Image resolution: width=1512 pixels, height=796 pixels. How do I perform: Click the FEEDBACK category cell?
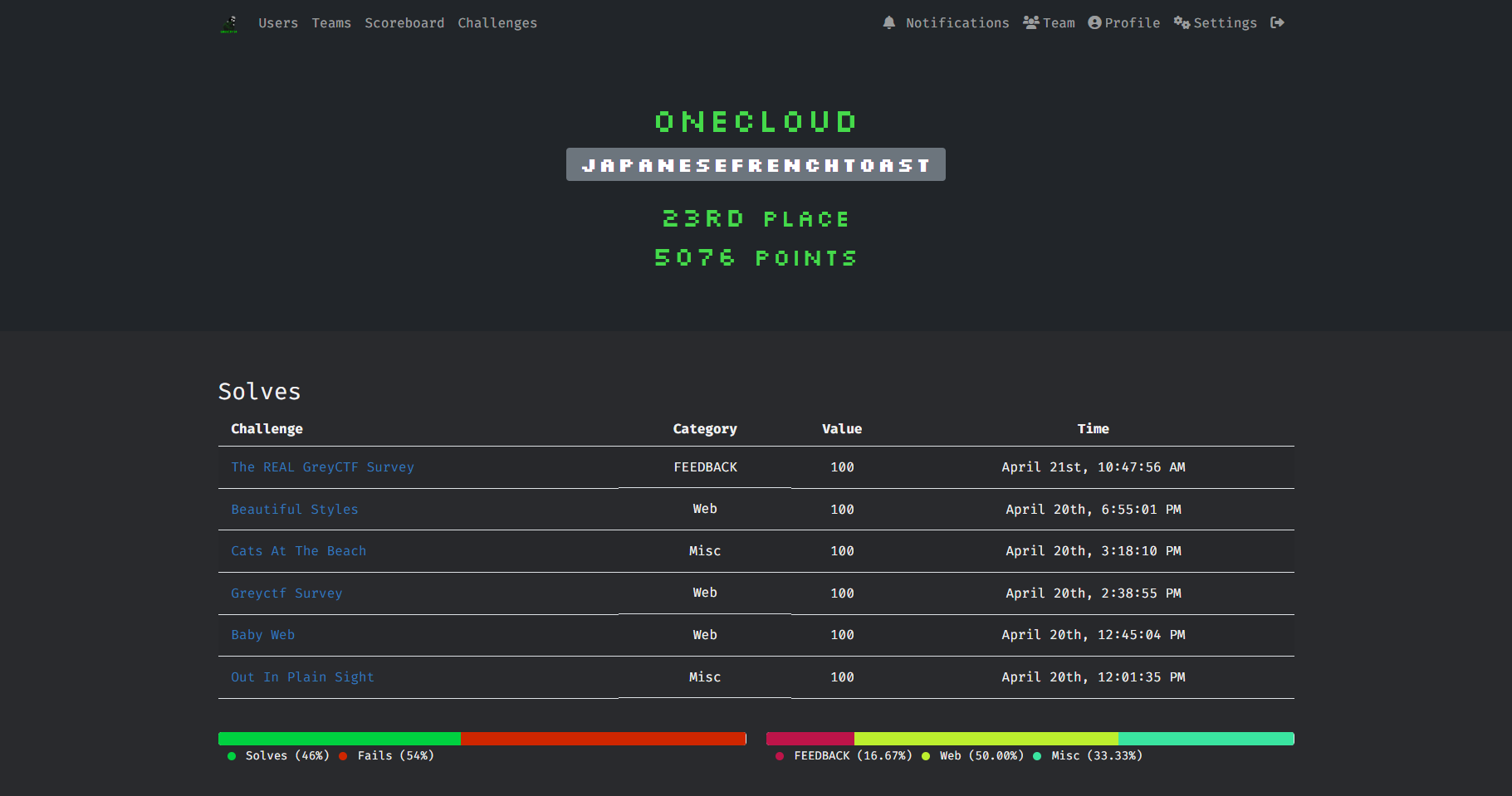click(705, 467)
